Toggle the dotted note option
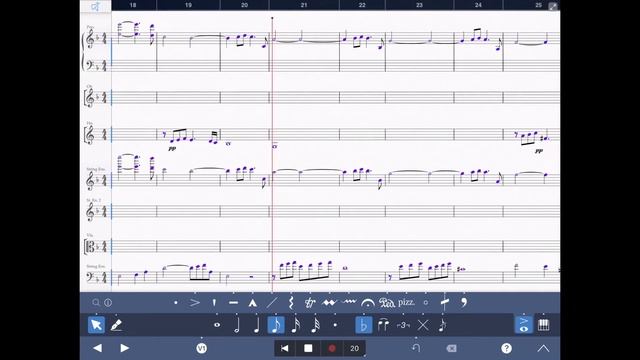 [336, 325]
